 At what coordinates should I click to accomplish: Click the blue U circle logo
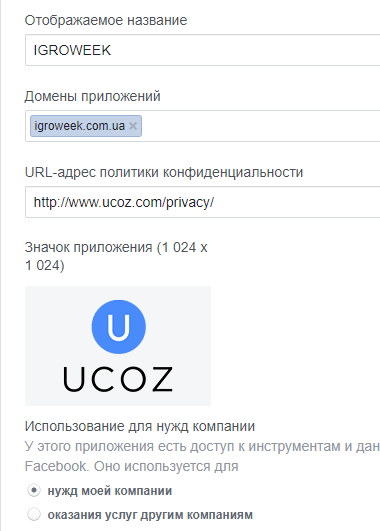(x=119, y=327)
